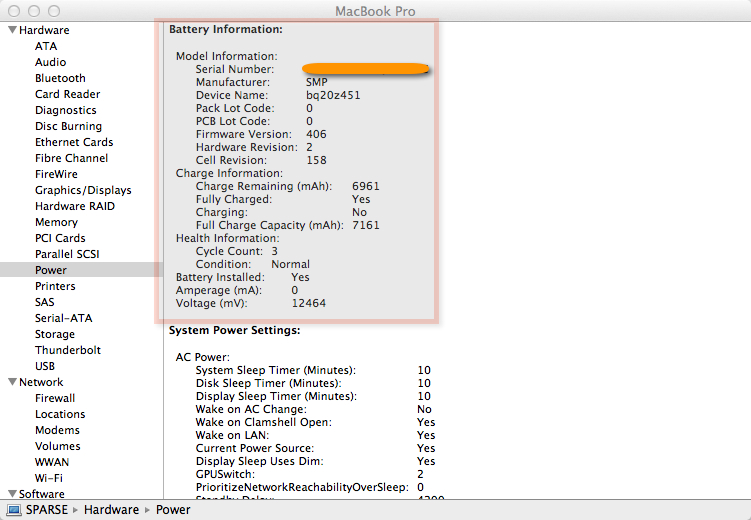Viewport: 751px width, 520px height.
Task: Open Memory in the Hardware list
Action: click(56, 222)
